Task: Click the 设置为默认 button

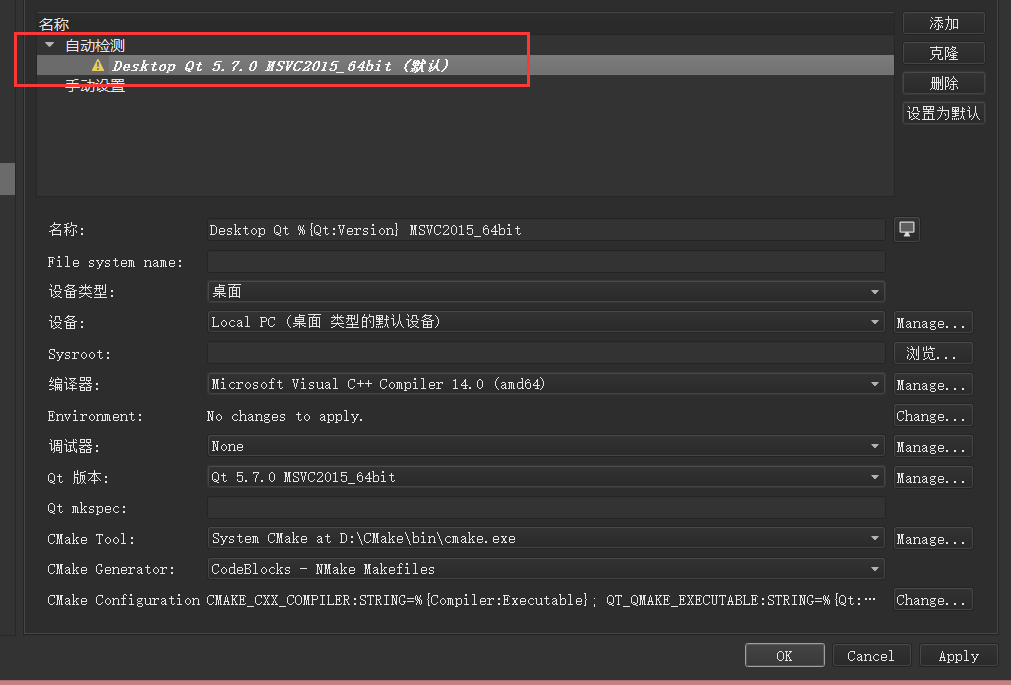Action: (x=943, y=114)
